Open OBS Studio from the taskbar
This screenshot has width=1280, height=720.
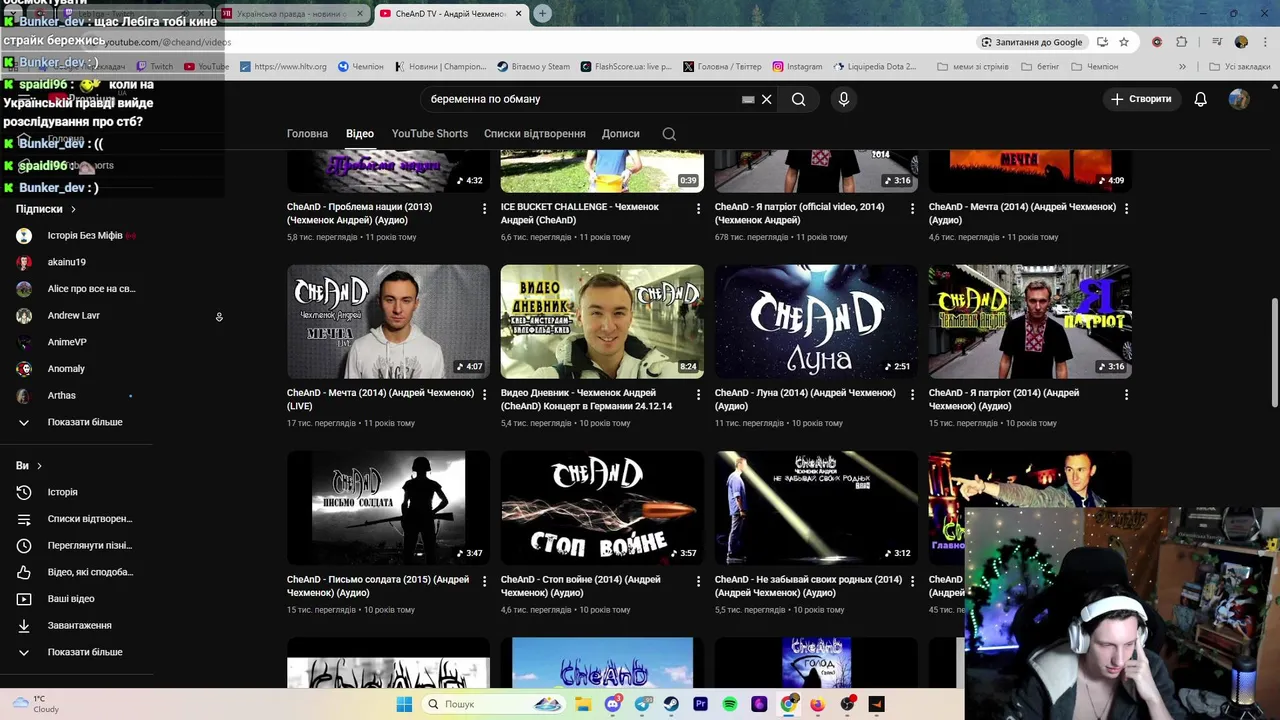847,704
